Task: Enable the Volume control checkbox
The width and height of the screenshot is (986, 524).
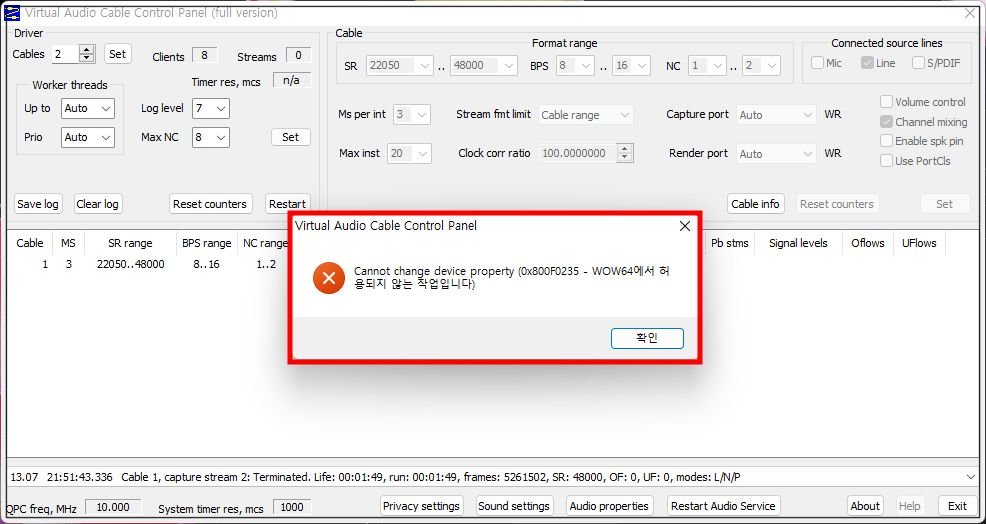Action: (886, 102)
